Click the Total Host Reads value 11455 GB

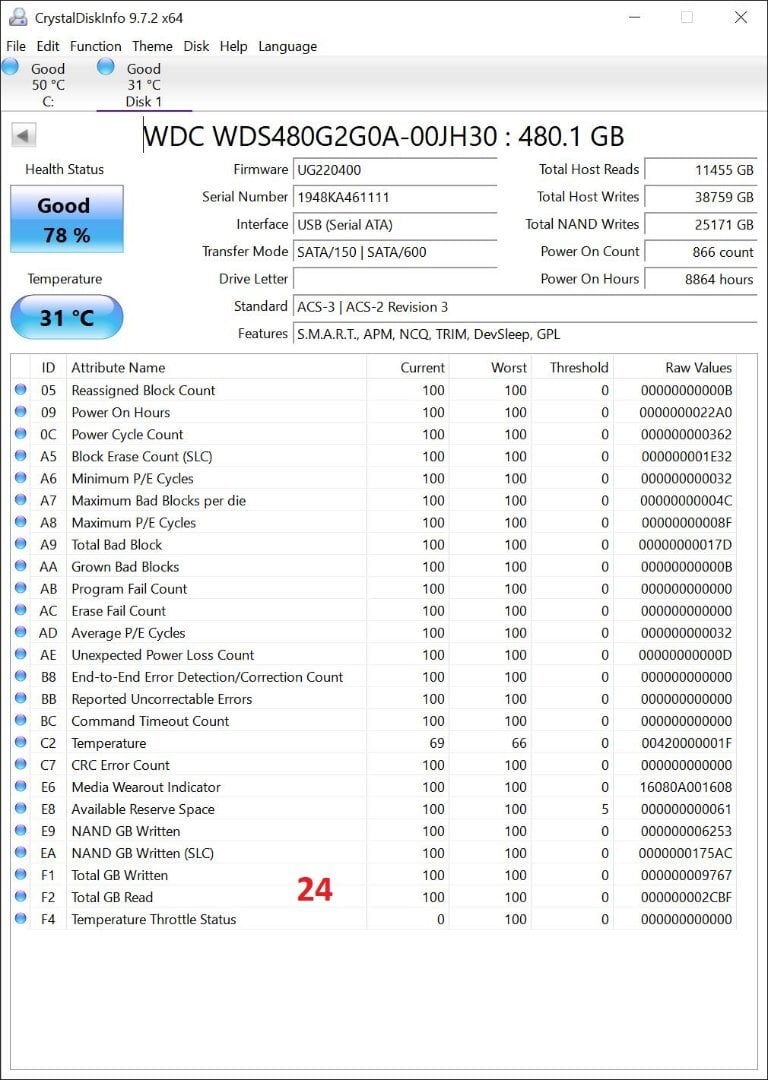click(x=700, y=169)
